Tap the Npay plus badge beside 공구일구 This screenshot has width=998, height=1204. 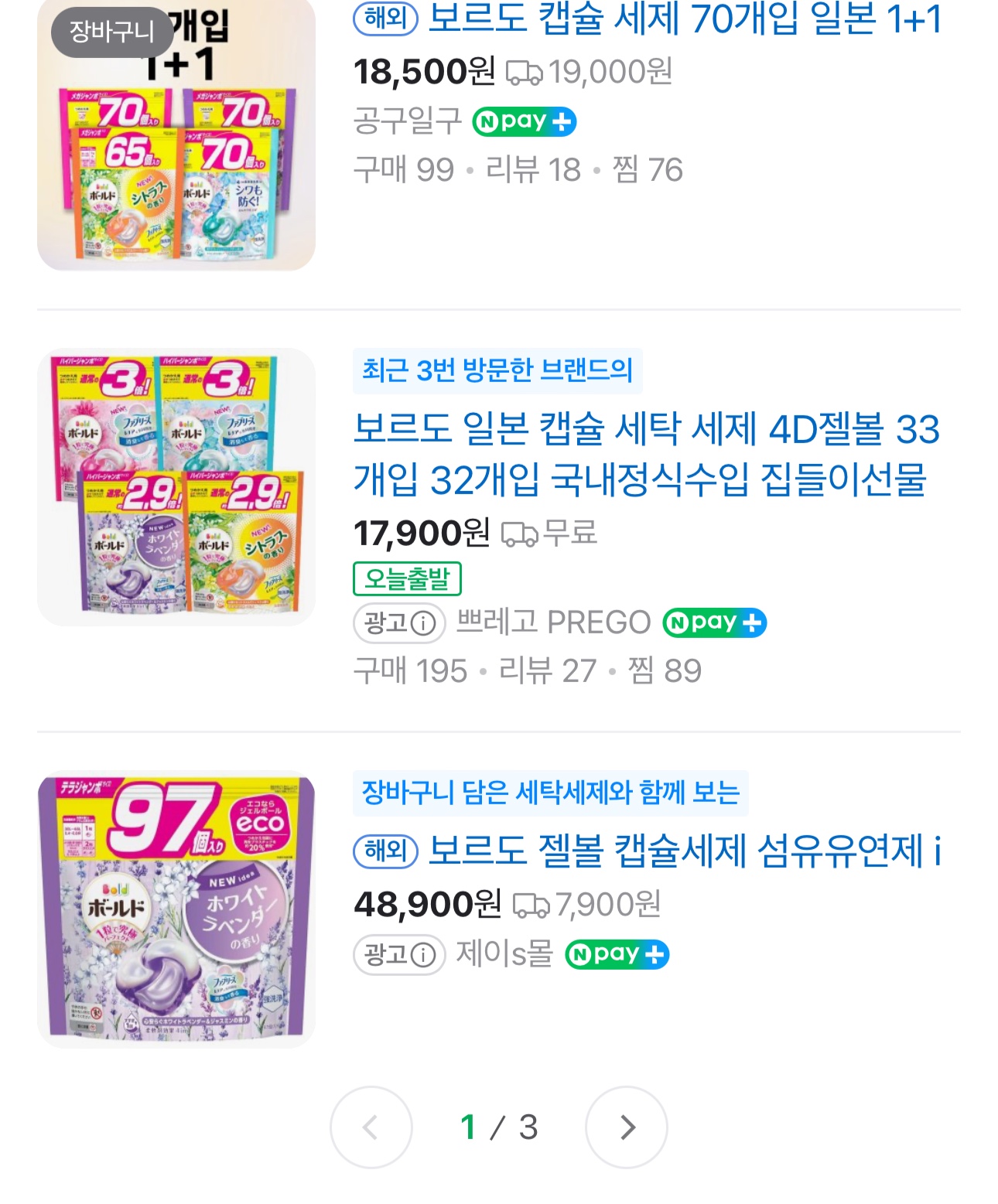coord(524,121)
